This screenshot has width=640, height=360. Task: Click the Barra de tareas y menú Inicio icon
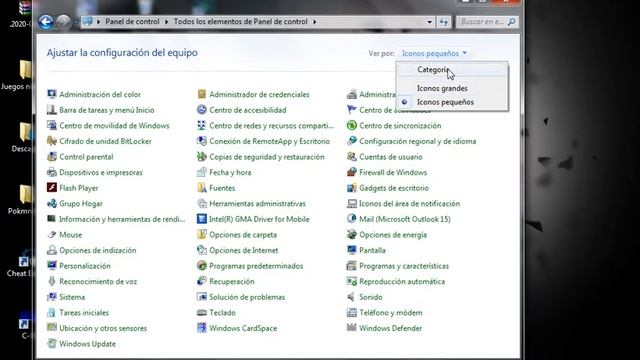click(x=51, y=110)
